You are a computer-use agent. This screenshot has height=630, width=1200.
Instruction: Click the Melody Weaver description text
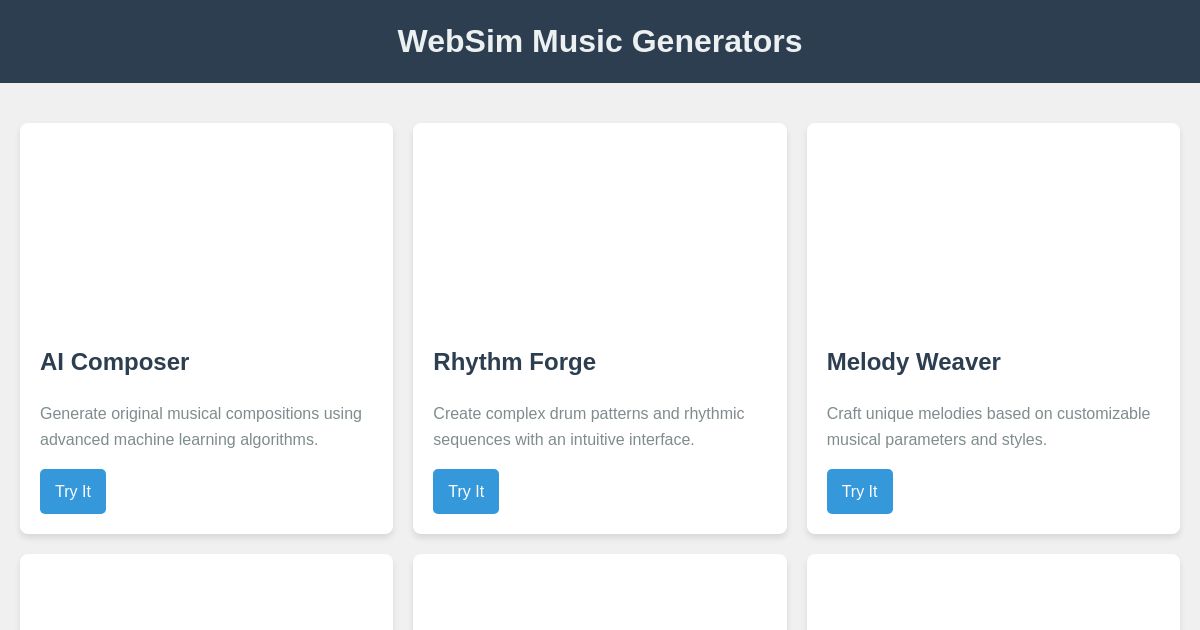(x=988, y=427)
